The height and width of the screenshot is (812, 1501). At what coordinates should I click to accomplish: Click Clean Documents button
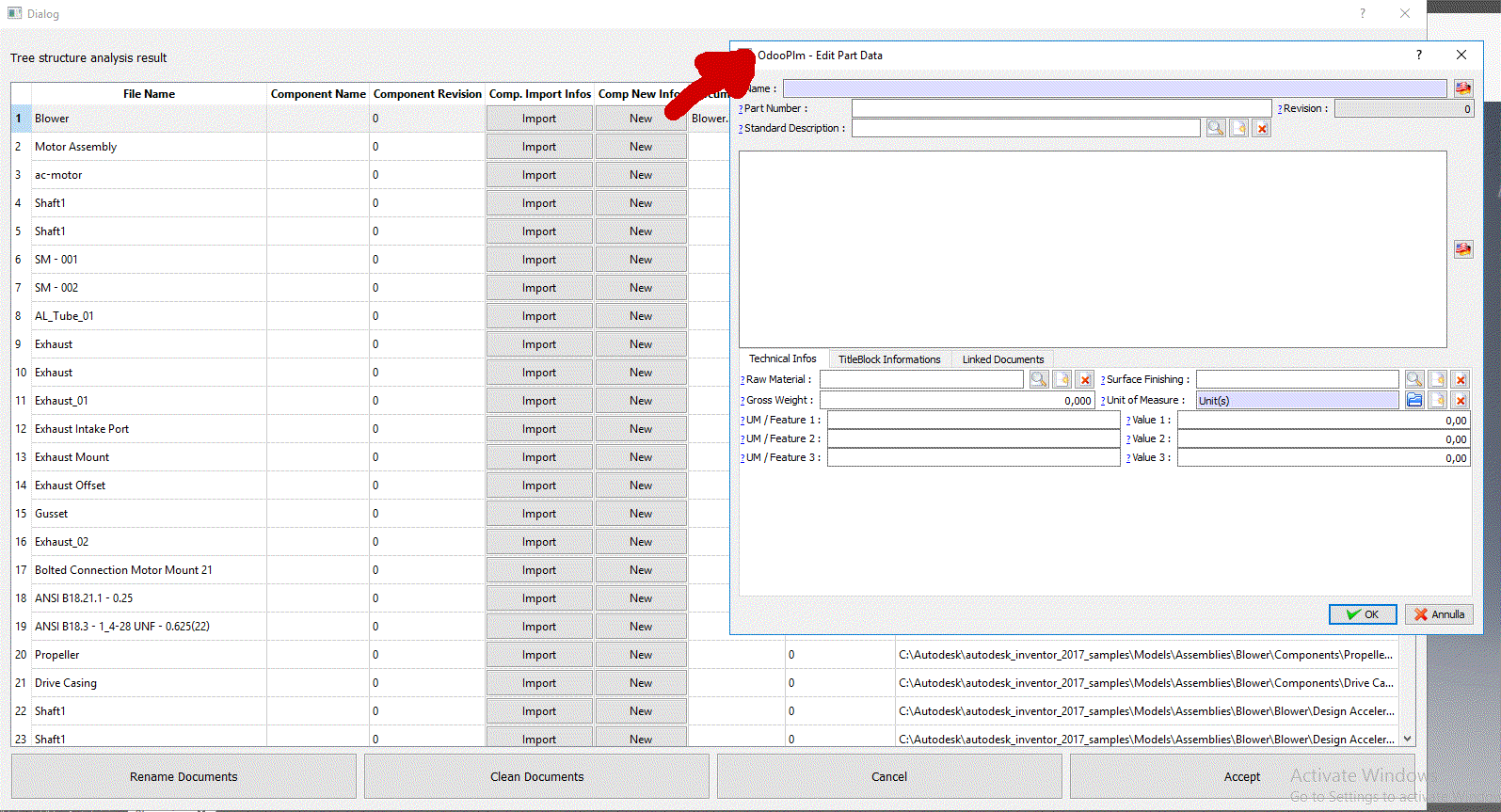coord(536,777)
